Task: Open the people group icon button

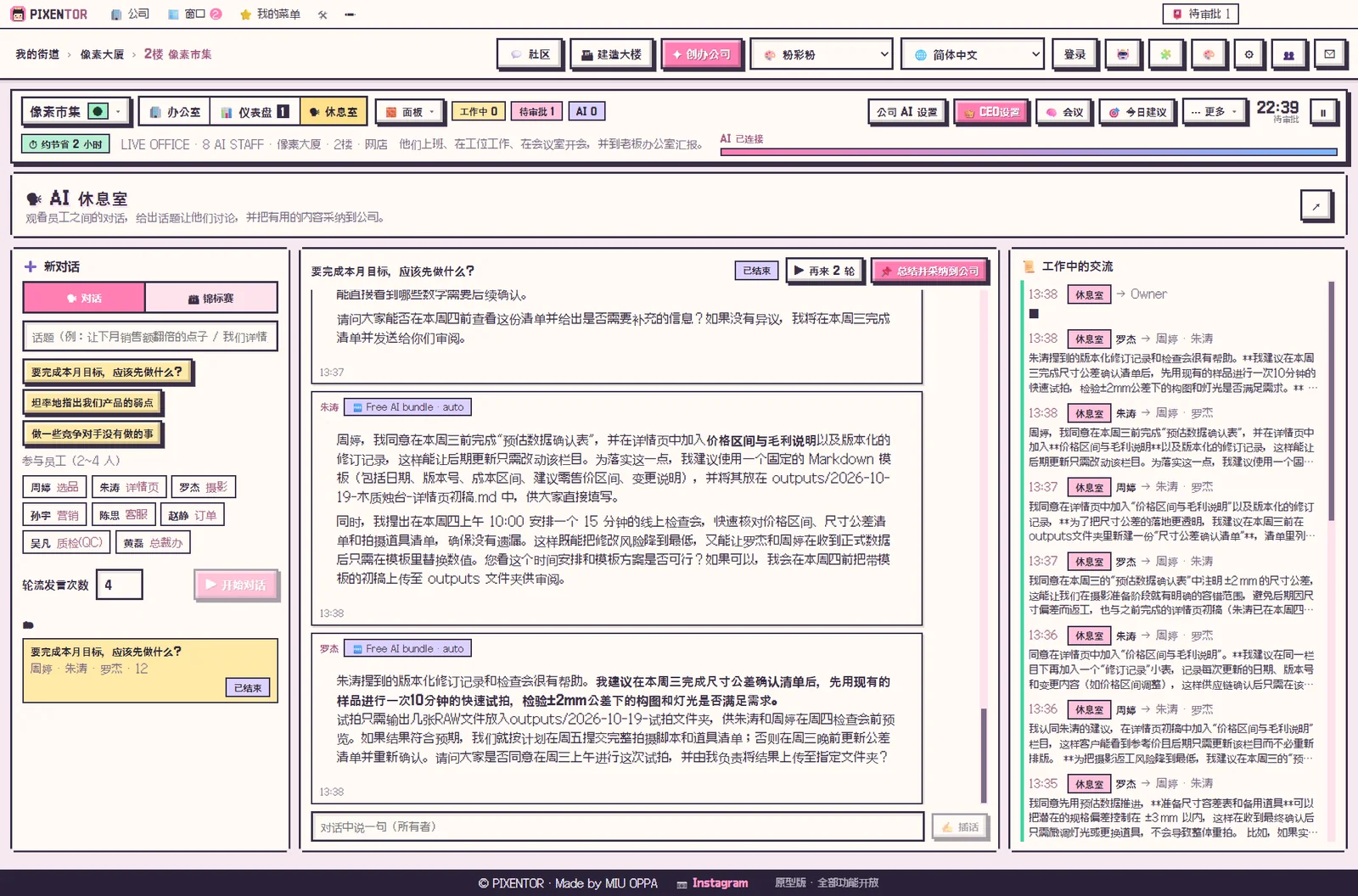Action: point(1289,54)
